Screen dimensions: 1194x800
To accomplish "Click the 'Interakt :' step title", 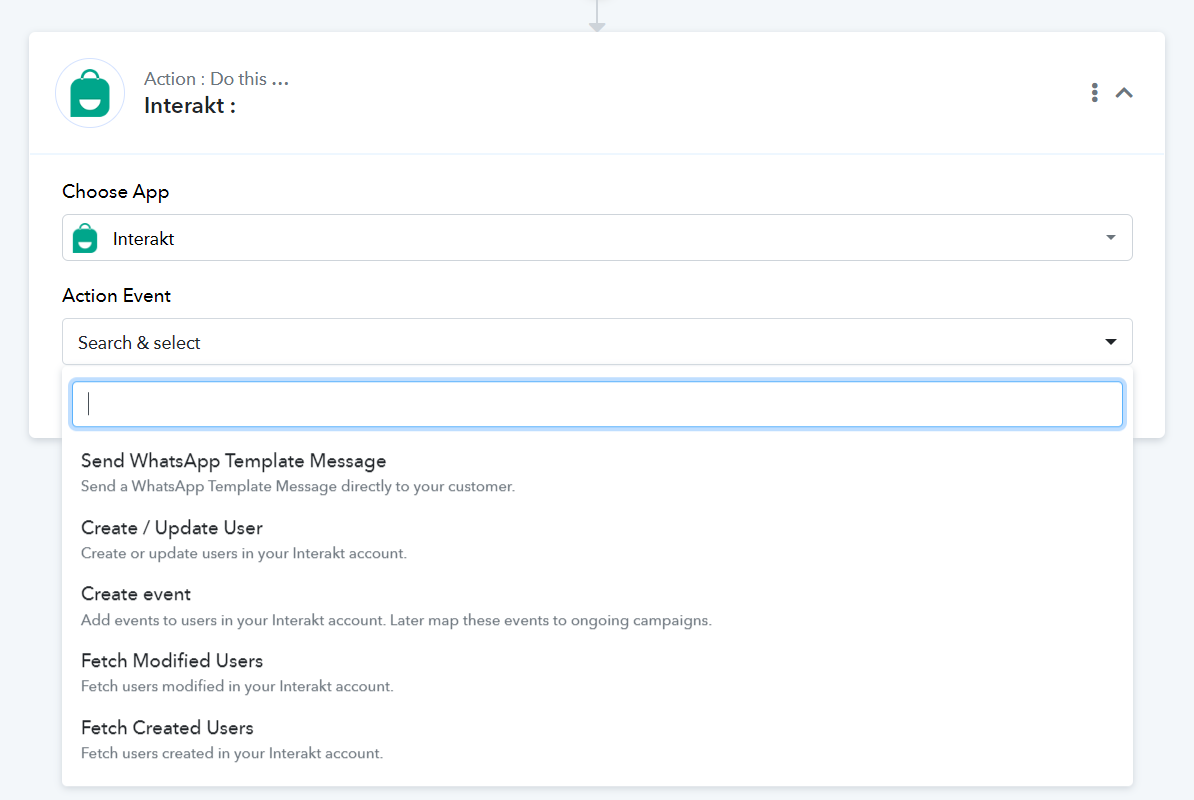I will [x=190, y=106].
